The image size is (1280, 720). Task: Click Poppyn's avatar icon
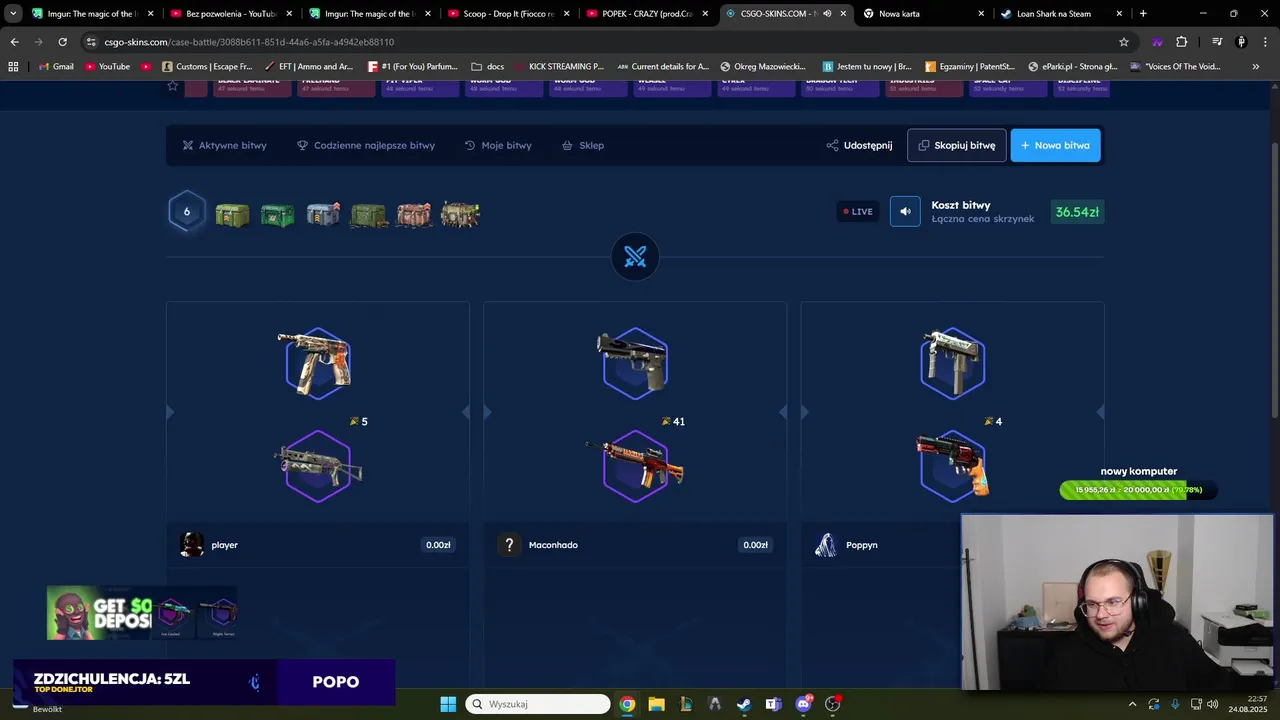click(826, 545)
